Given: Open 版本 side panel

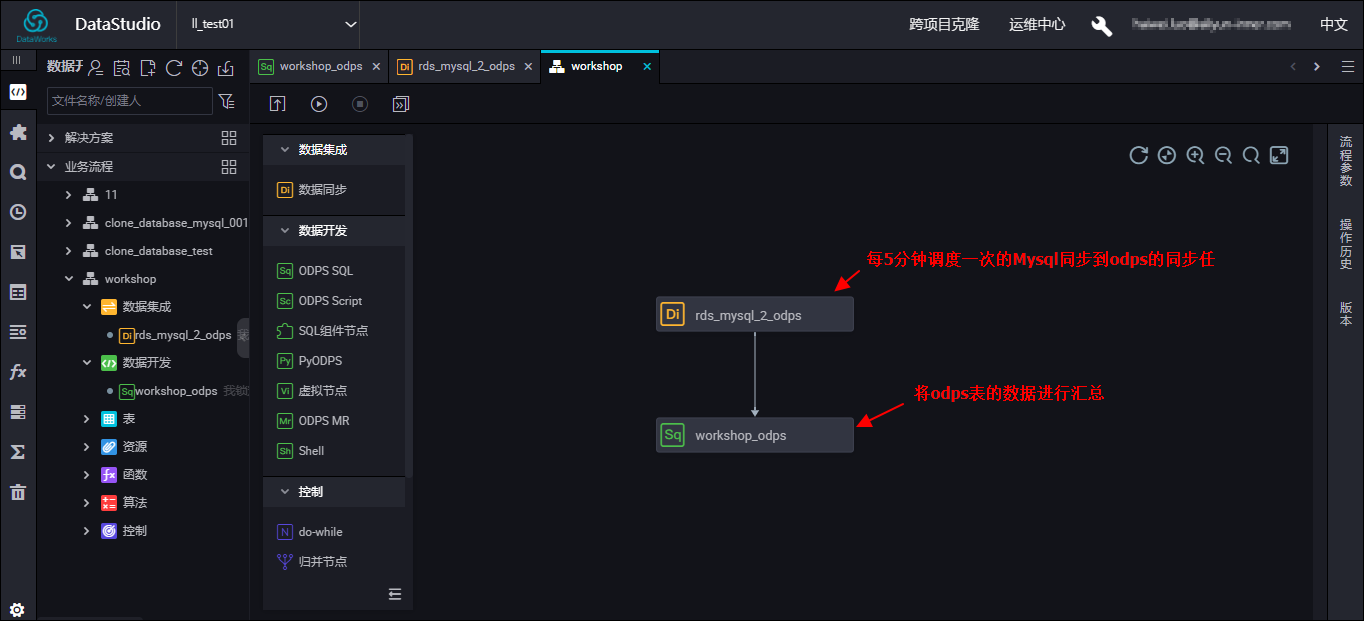Looking at the screenshot, I should (1346, 314).
